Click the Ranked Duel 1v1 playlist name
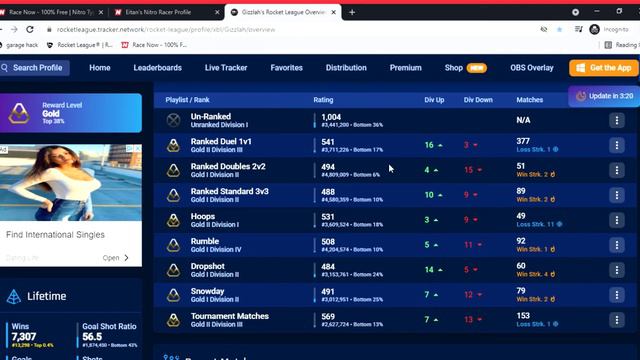Image resolution: width=640 pixels, height=360 pixels. tap(221, 142)
